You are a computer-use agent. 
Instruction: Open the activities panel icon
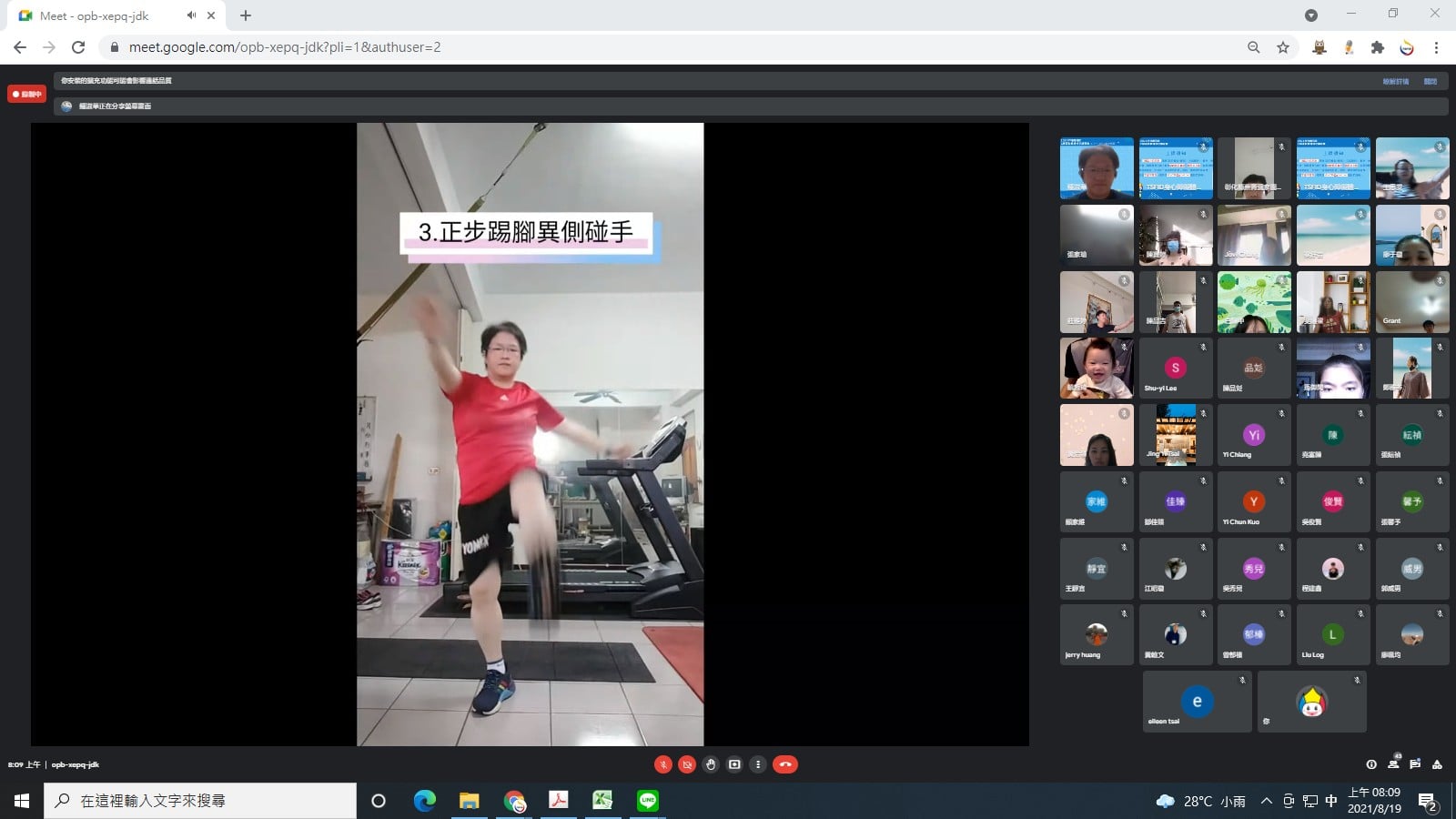(x=1437, y=764)
